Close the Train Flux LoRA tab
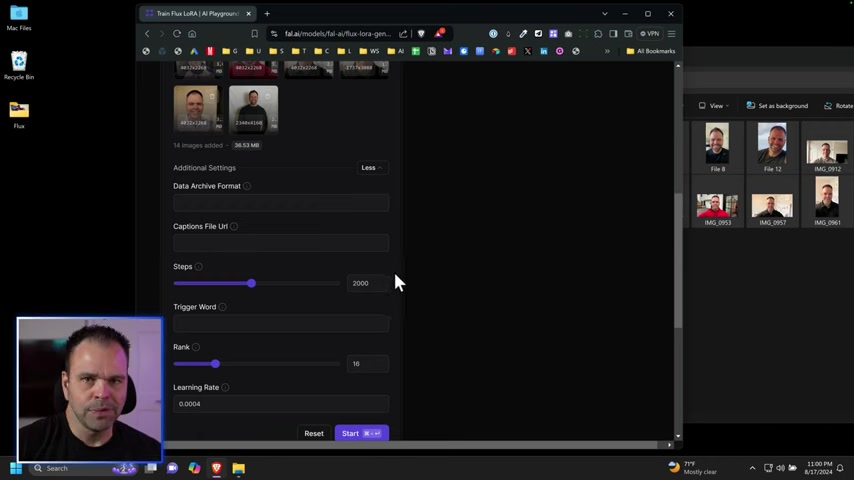 click(x=248, y=14)
